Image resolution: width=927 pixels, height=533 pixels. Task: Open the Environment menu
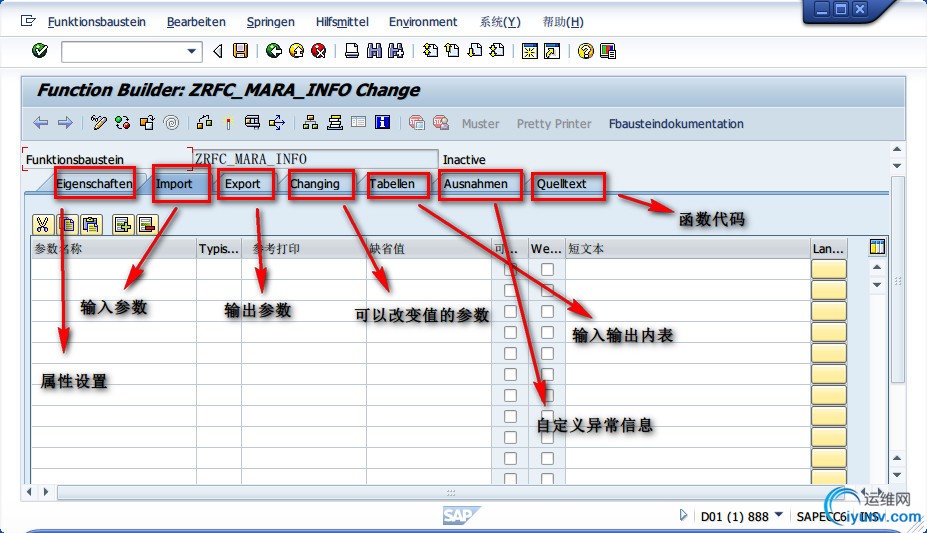(x=423, y=22)
